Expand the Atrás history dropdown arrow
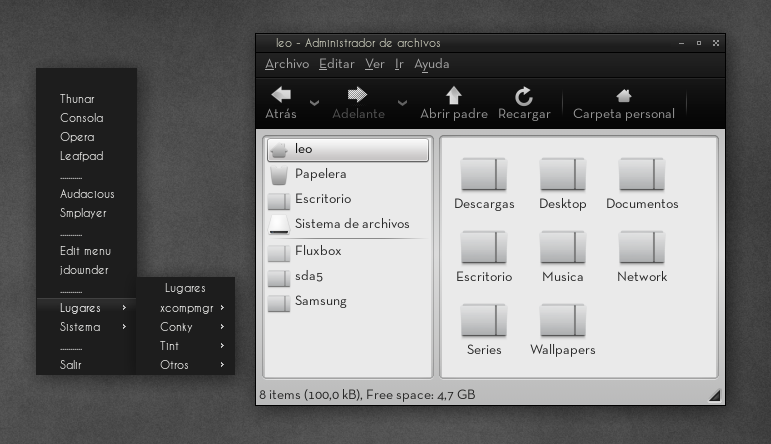 [314, 103]
